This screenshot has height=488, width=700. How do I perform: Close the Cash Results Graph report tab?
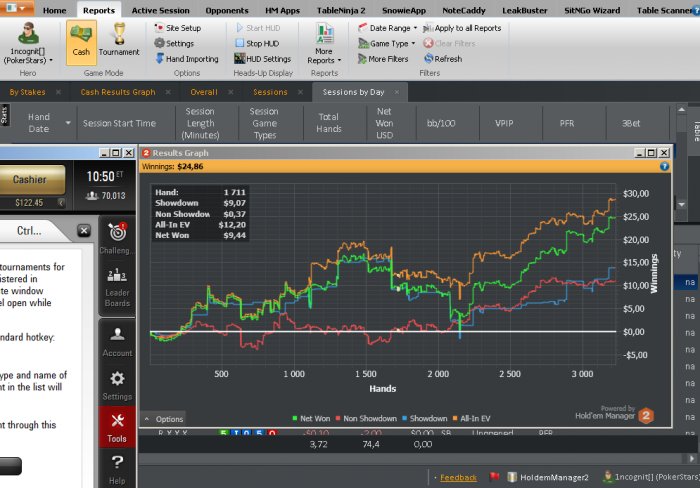coord(168,92)
